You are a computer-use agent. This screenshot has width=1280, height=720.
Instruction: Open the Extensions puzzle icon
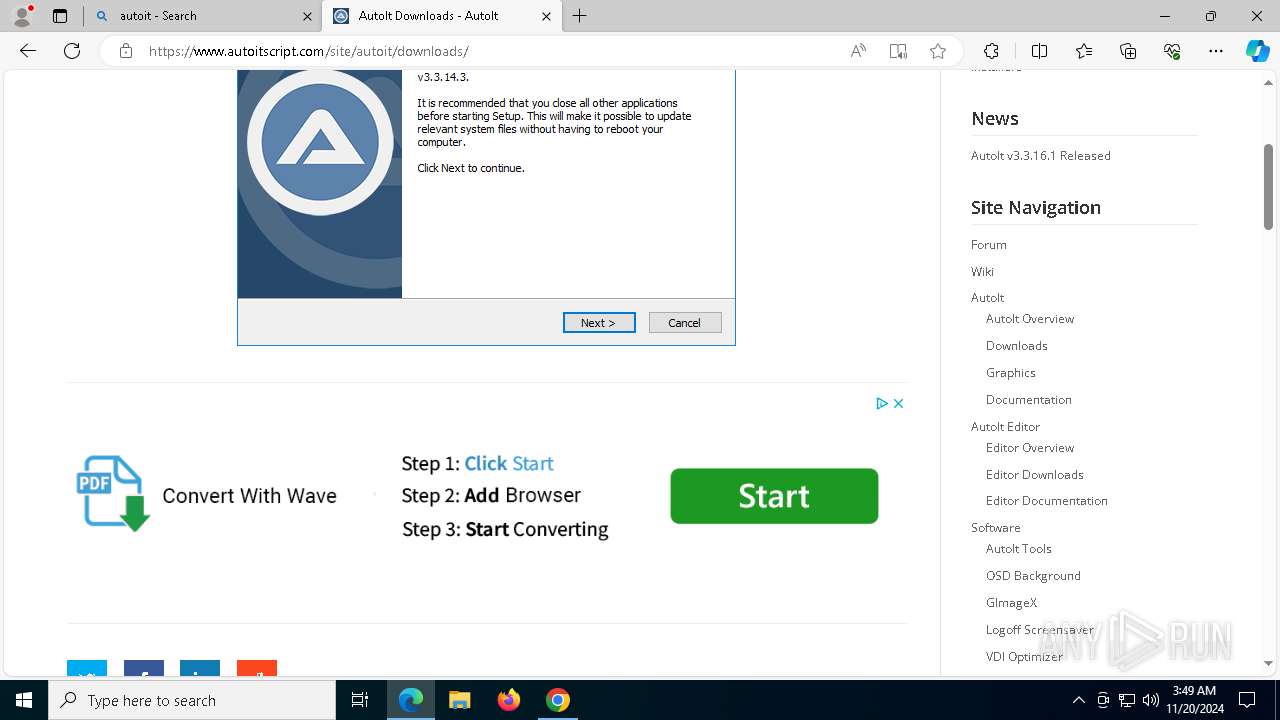click(991, 51)
